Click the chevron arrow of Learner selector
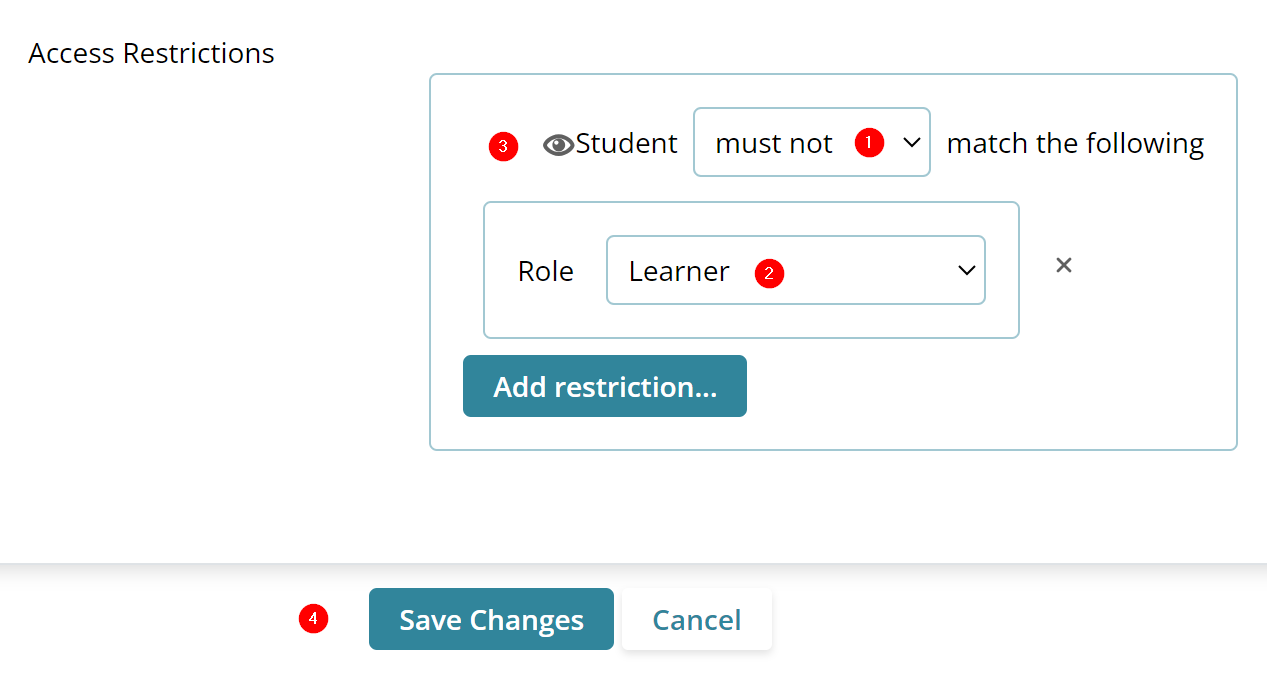Screen dimensions: 1267x677 966,271
